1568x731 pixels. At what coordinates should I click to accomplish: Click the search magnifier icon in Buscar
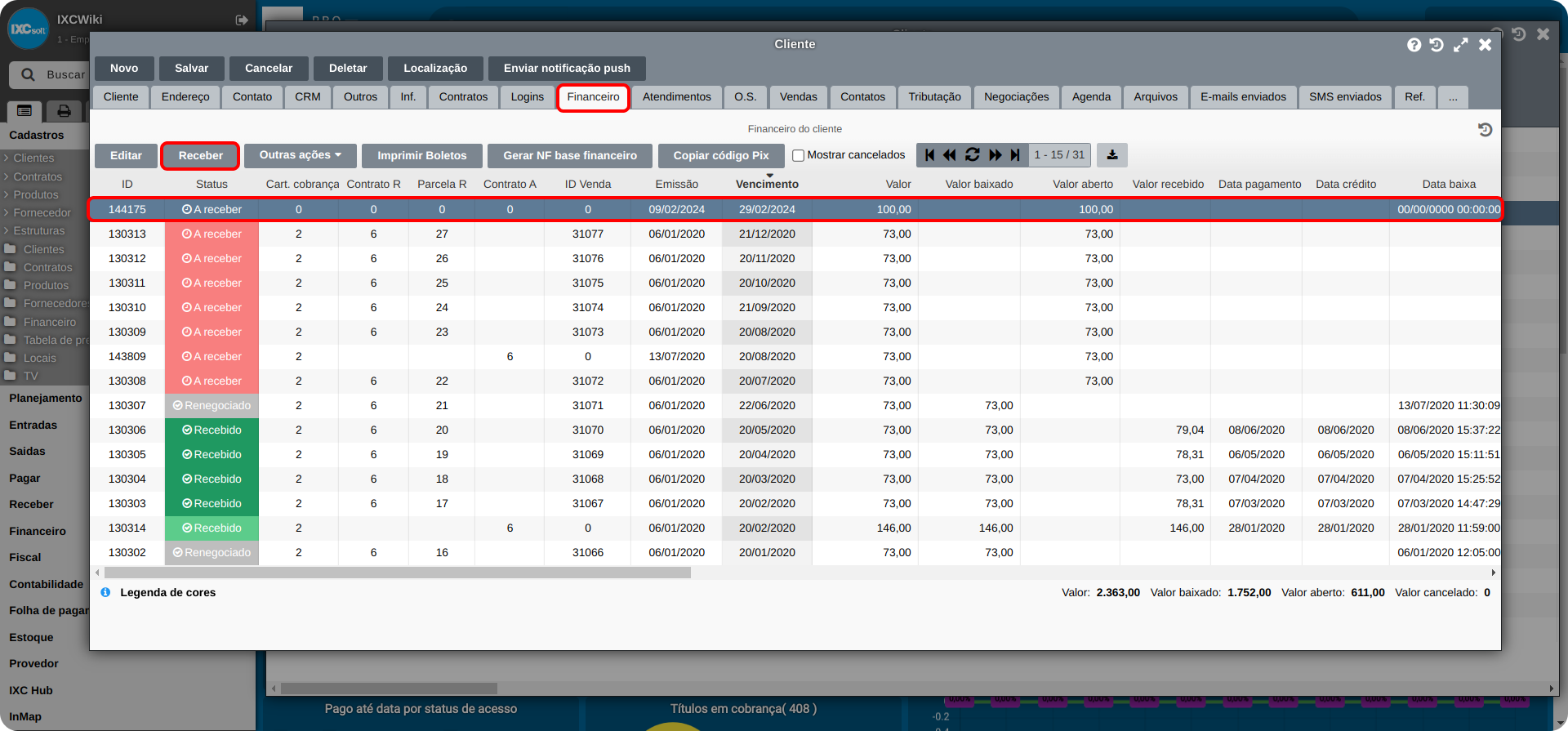[x=28, y=74]
